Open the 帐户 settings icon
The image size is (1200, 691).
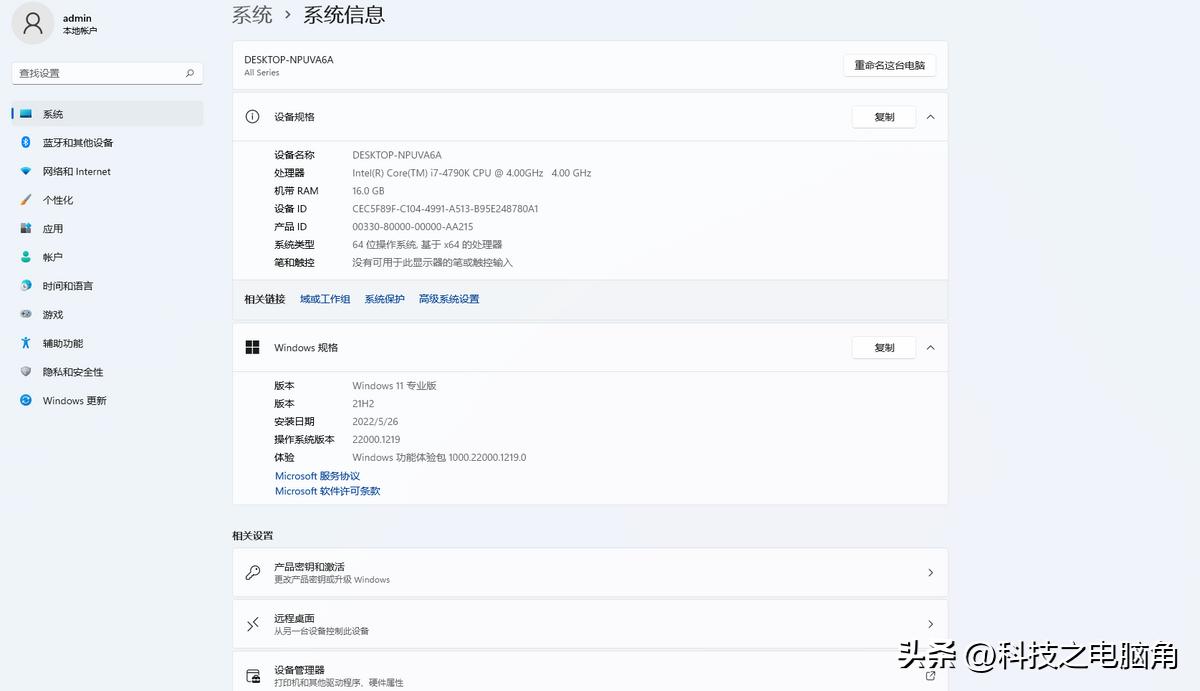coord(25,256)
